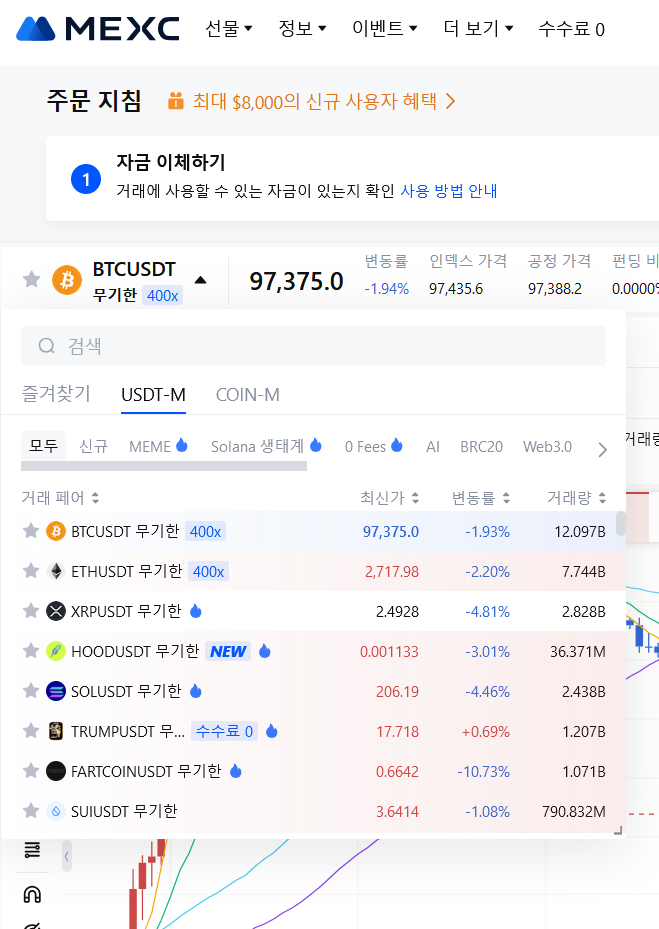The image size is (659, 929).
Task: Select the MEME category filter
Action: (158, 446)
